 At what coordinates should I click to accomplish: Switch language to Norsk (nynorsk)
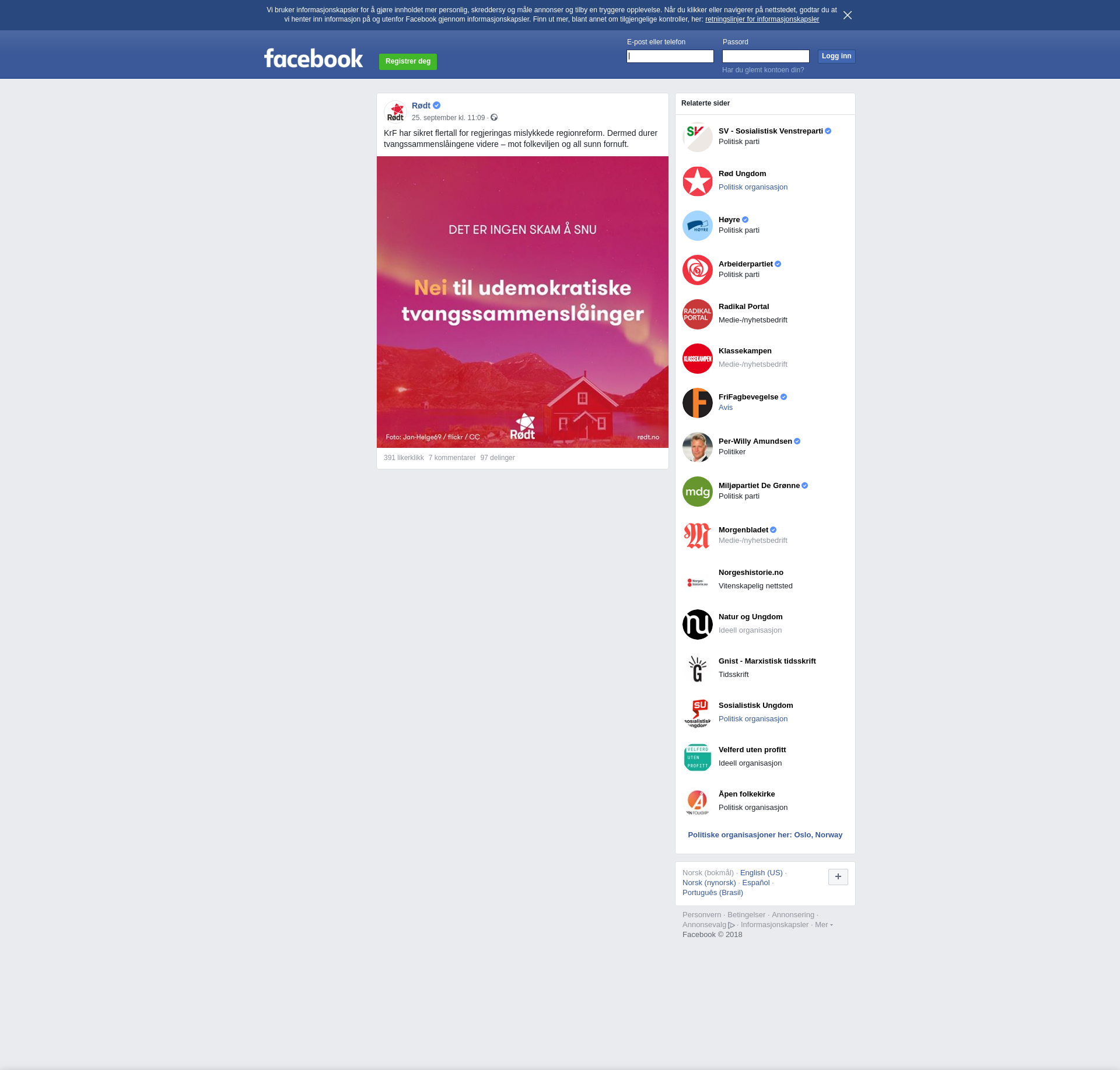tap(709, 883)
